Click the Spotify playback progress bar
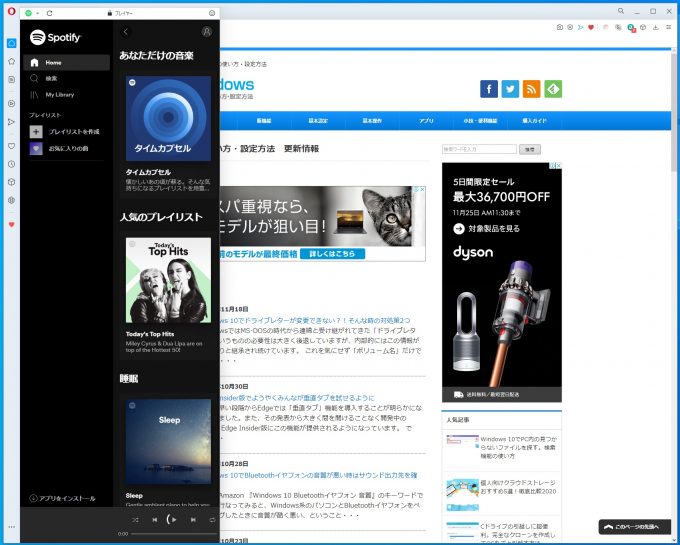The image size is (680, 545). tap(173, 534)
